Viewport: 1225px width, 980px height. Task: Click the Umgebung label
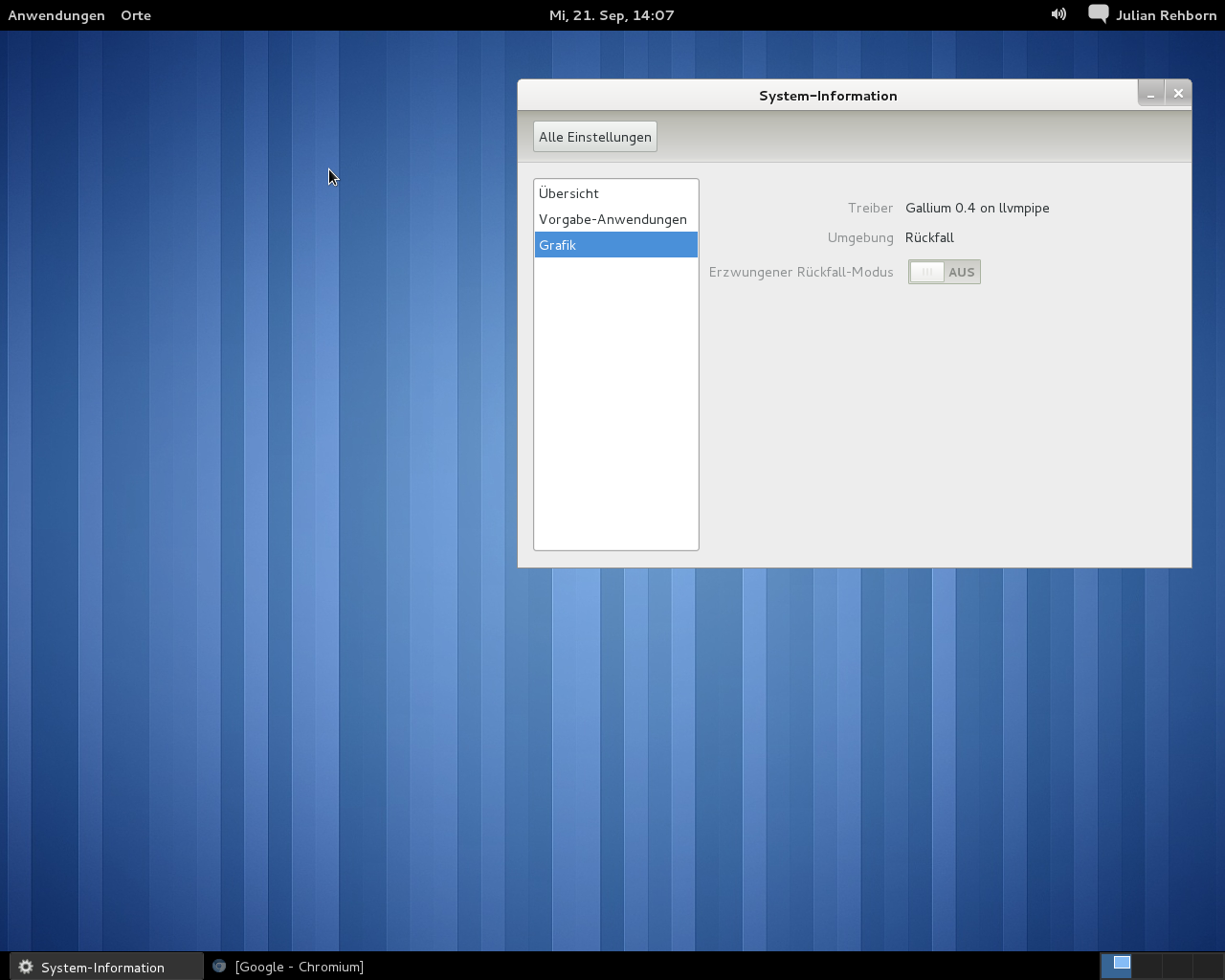click(x=860, y=237)
